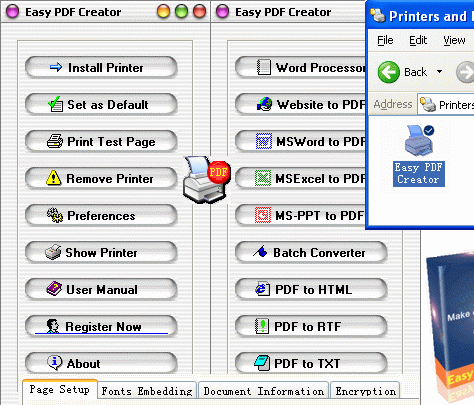Launch the Word Processor
Image resolution: width=474 pixels, height=405 pixels.
point(300,68)
